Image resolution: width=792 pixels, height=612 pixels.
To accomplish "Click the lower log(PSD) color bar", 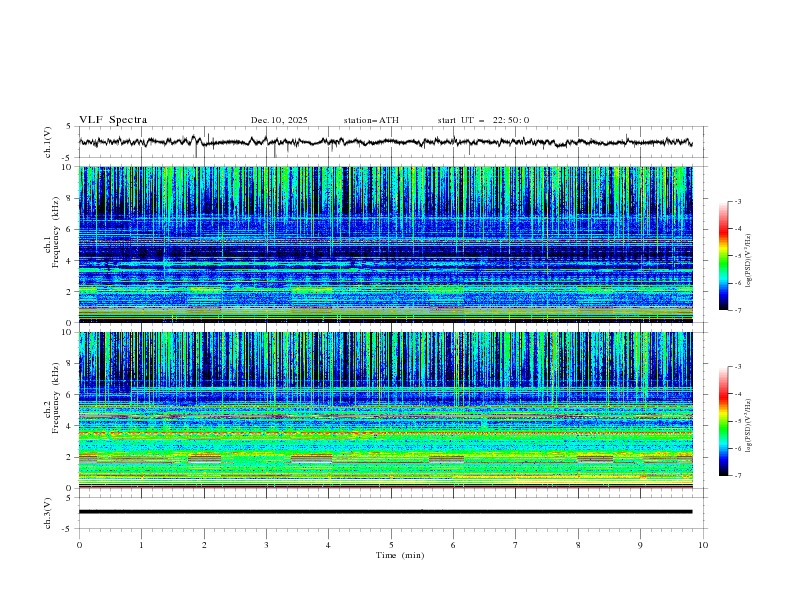I will tap(723, 421).
